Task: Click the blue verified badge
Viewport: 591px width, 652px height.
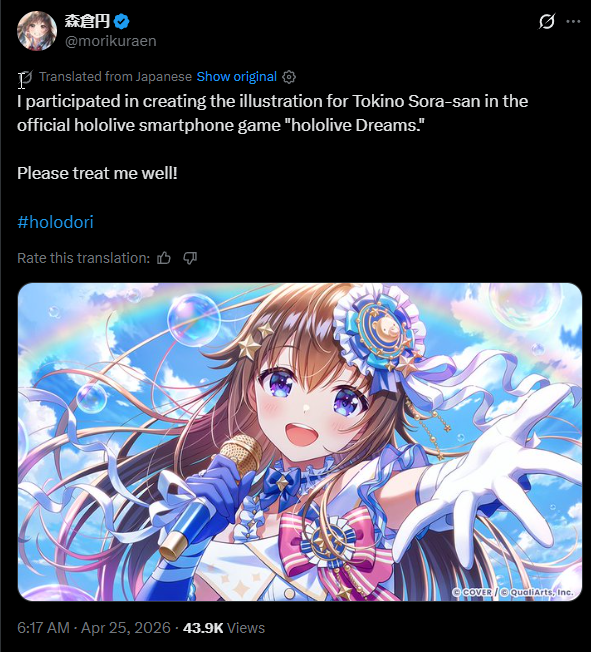Action: 121,21
